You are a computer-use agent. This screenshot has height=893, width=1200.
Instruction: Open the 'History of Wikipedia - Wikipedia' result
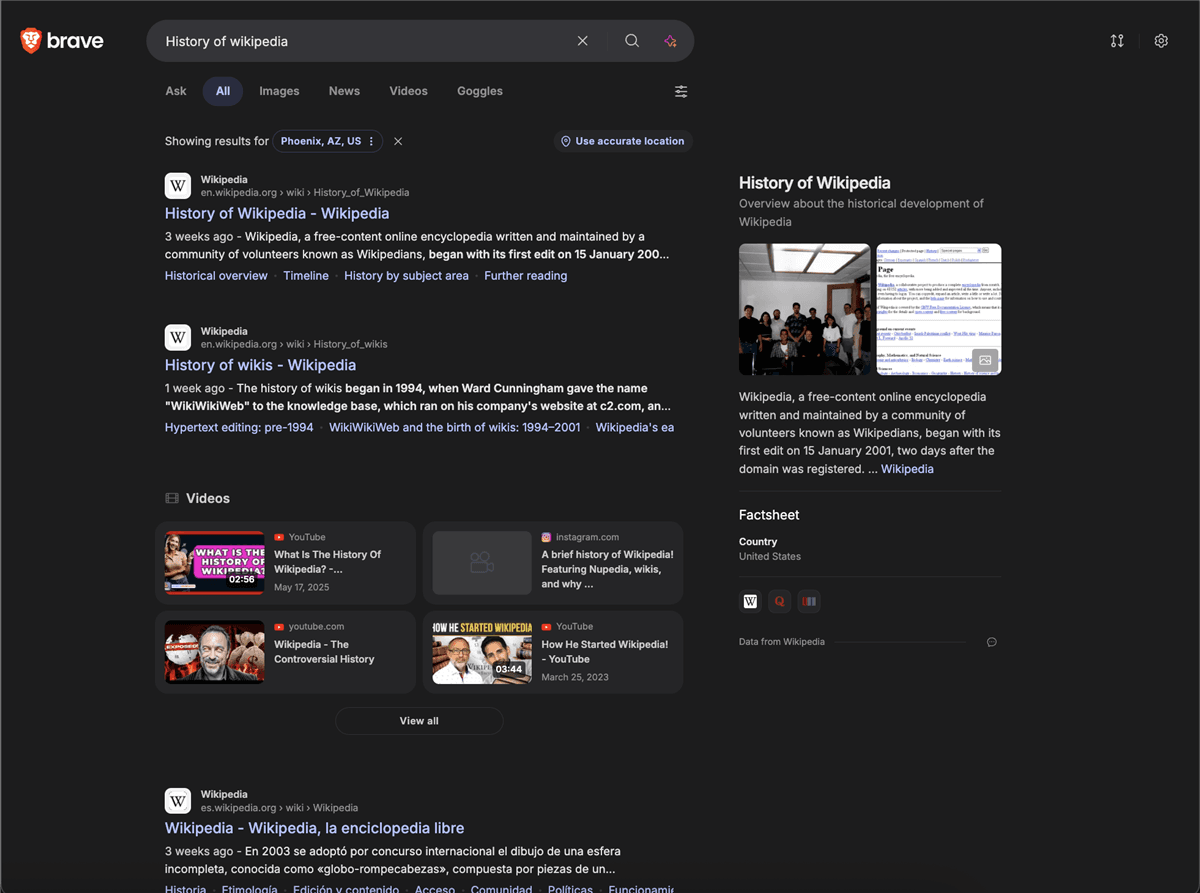[x=277, y=213]
